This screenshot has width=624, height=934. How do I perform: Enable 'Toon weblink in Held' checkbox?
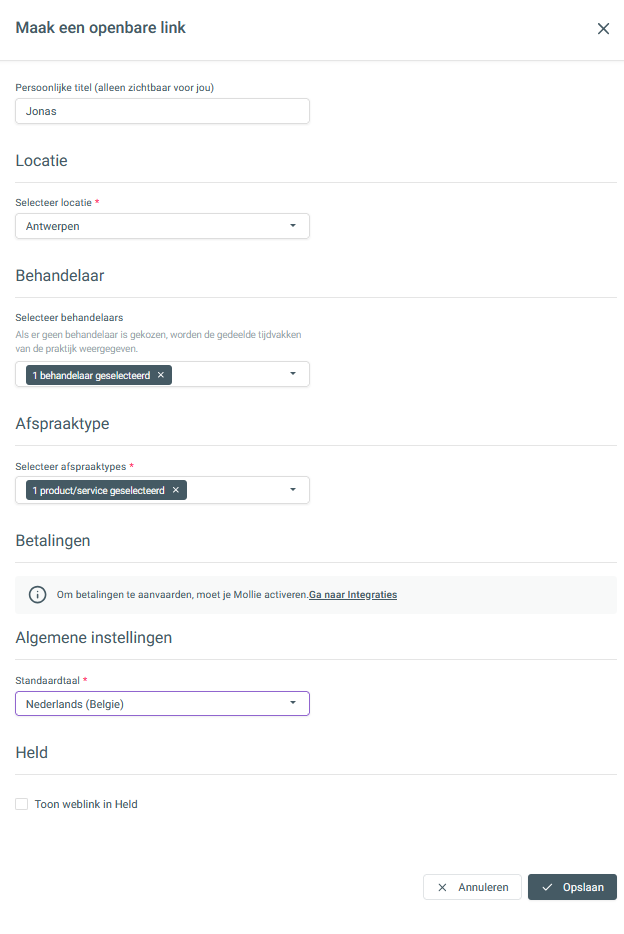21,804
